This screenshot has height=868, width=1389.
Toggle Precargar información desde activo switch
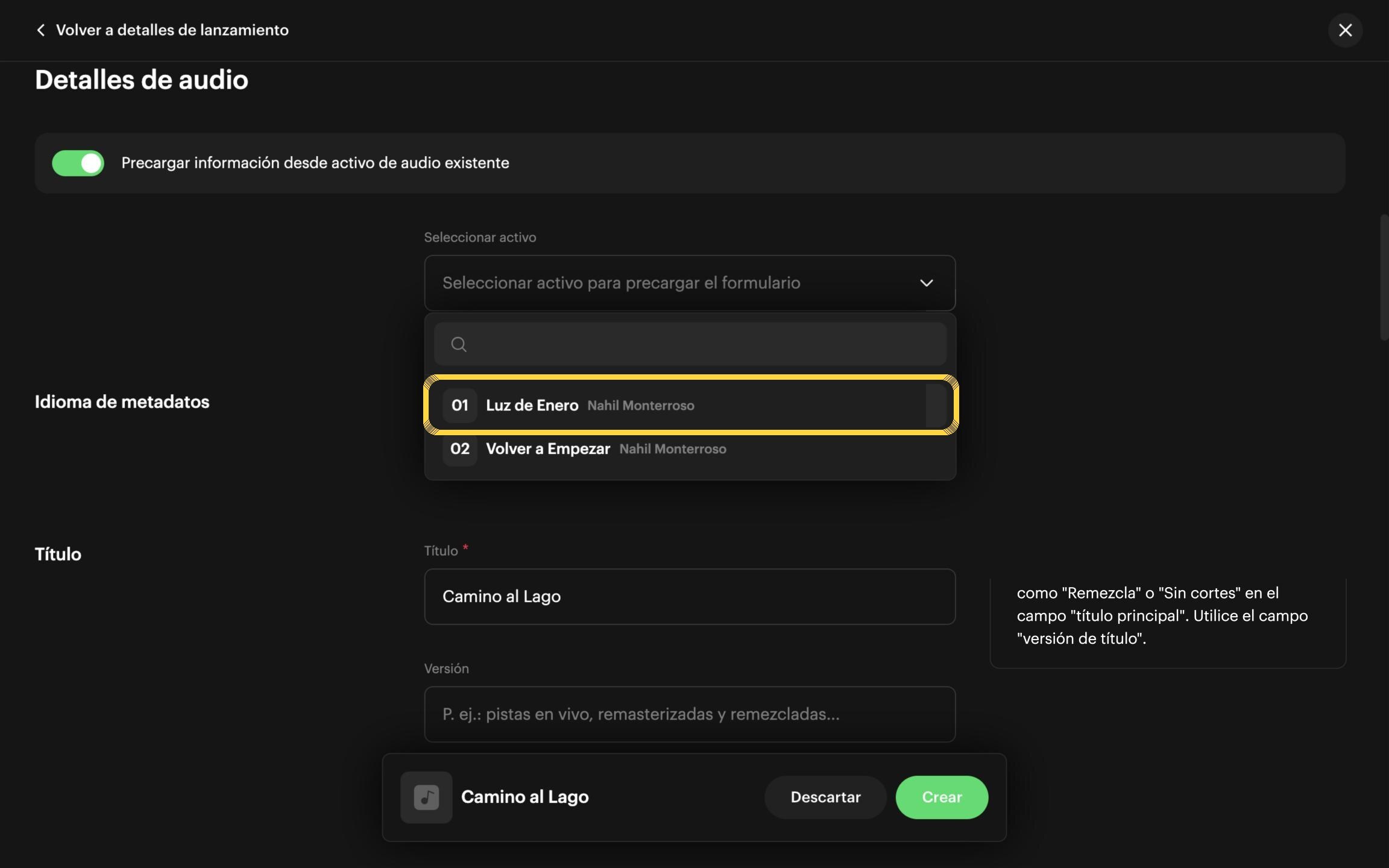(x=78, y=163)
